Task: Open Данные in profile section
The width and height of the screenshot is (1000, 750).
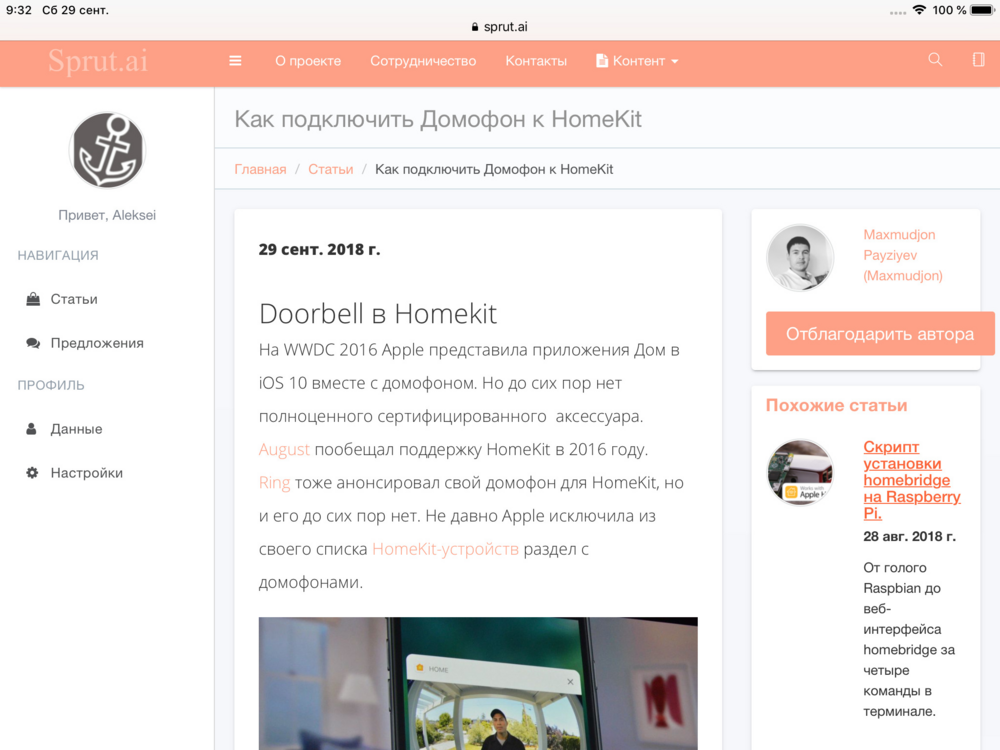Action: pyautogui.click(x=77, y=429)
